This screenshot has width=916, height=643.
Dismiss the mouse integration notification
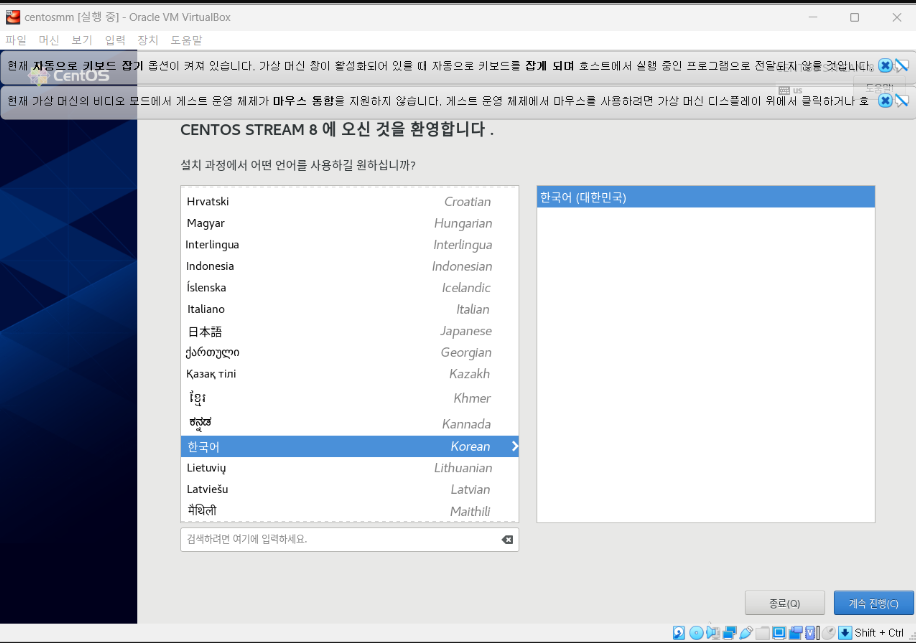[886, 100]
